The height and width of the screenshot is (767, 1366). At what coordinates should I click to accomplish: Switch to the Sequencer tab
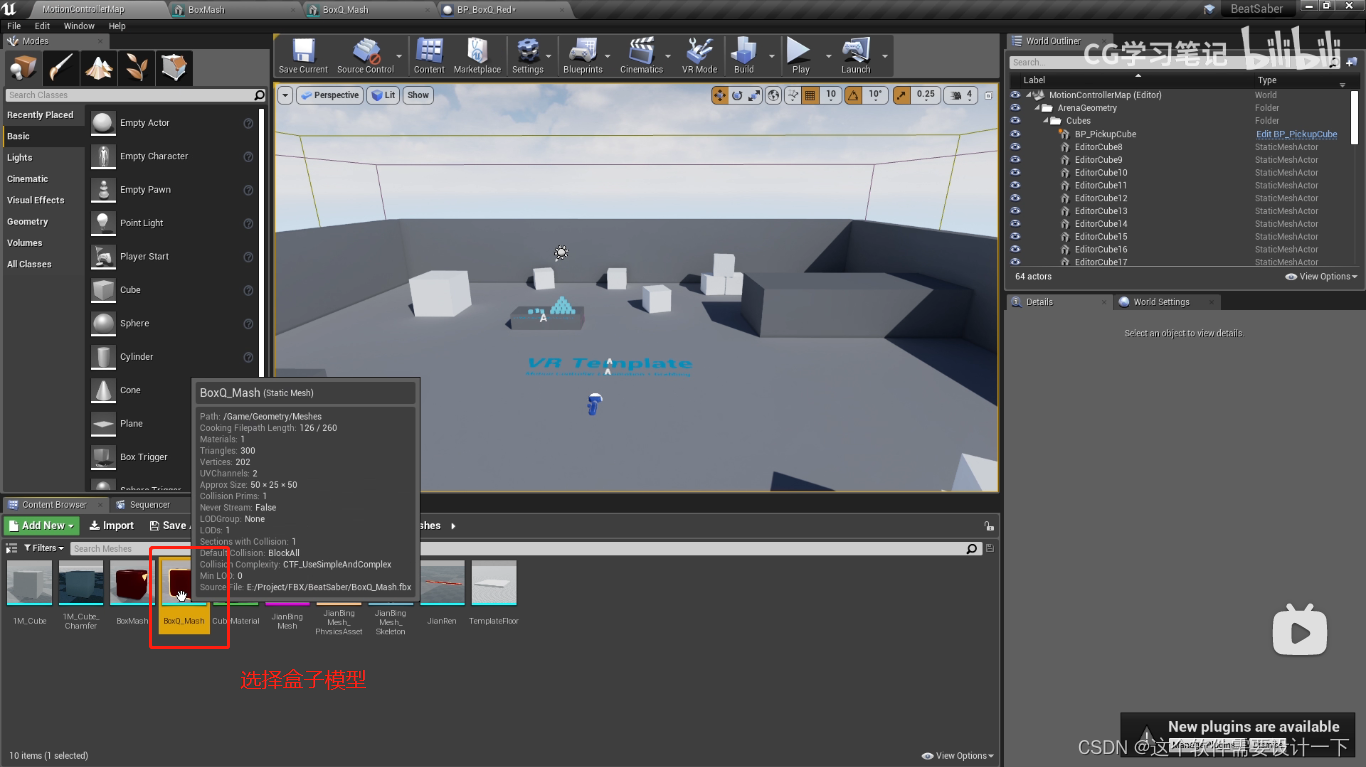click(x=149, y=505)
